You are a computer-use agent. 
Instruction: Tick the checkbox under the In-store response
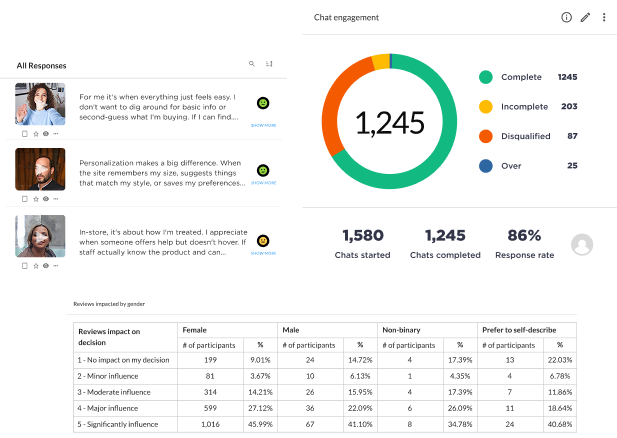25,266
